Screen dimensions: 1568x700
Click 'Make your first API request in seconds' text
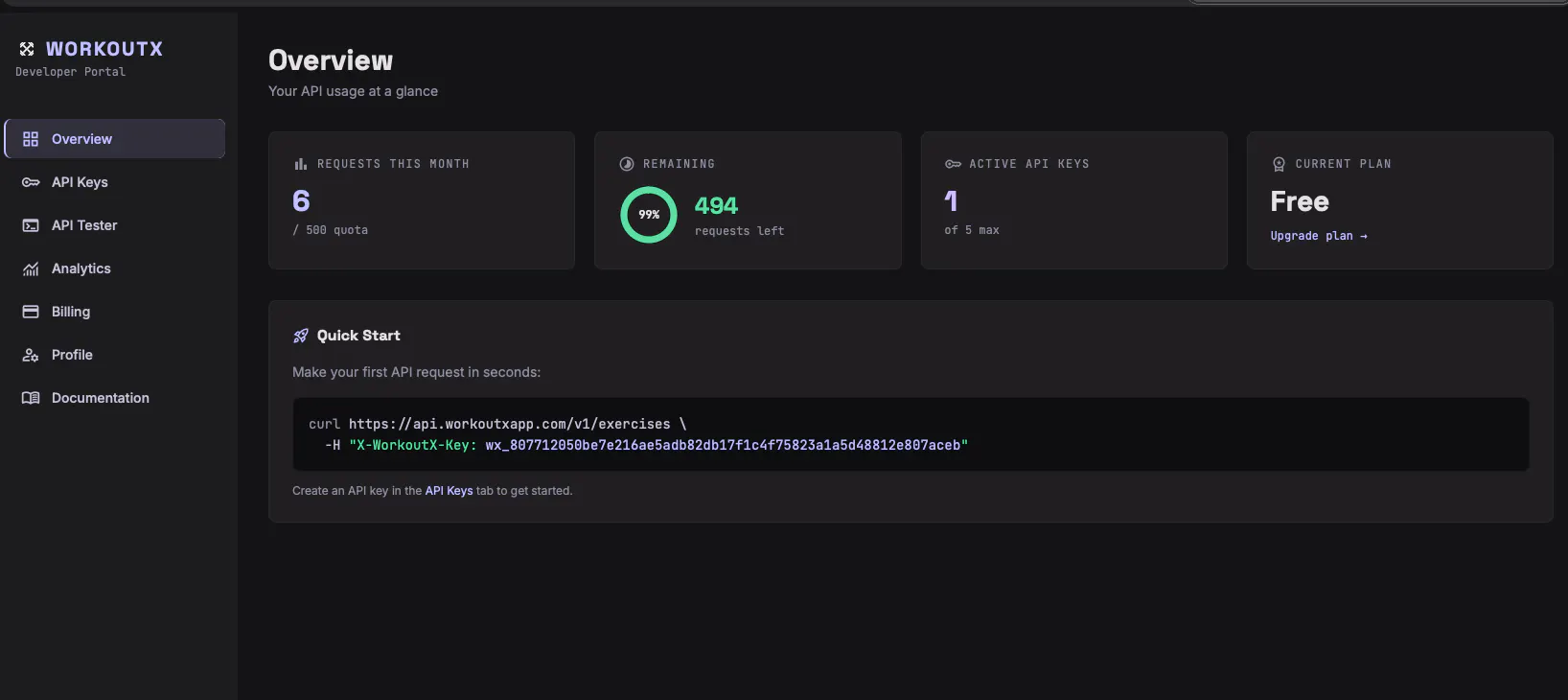pyautogui.click(x=416, y=372)
